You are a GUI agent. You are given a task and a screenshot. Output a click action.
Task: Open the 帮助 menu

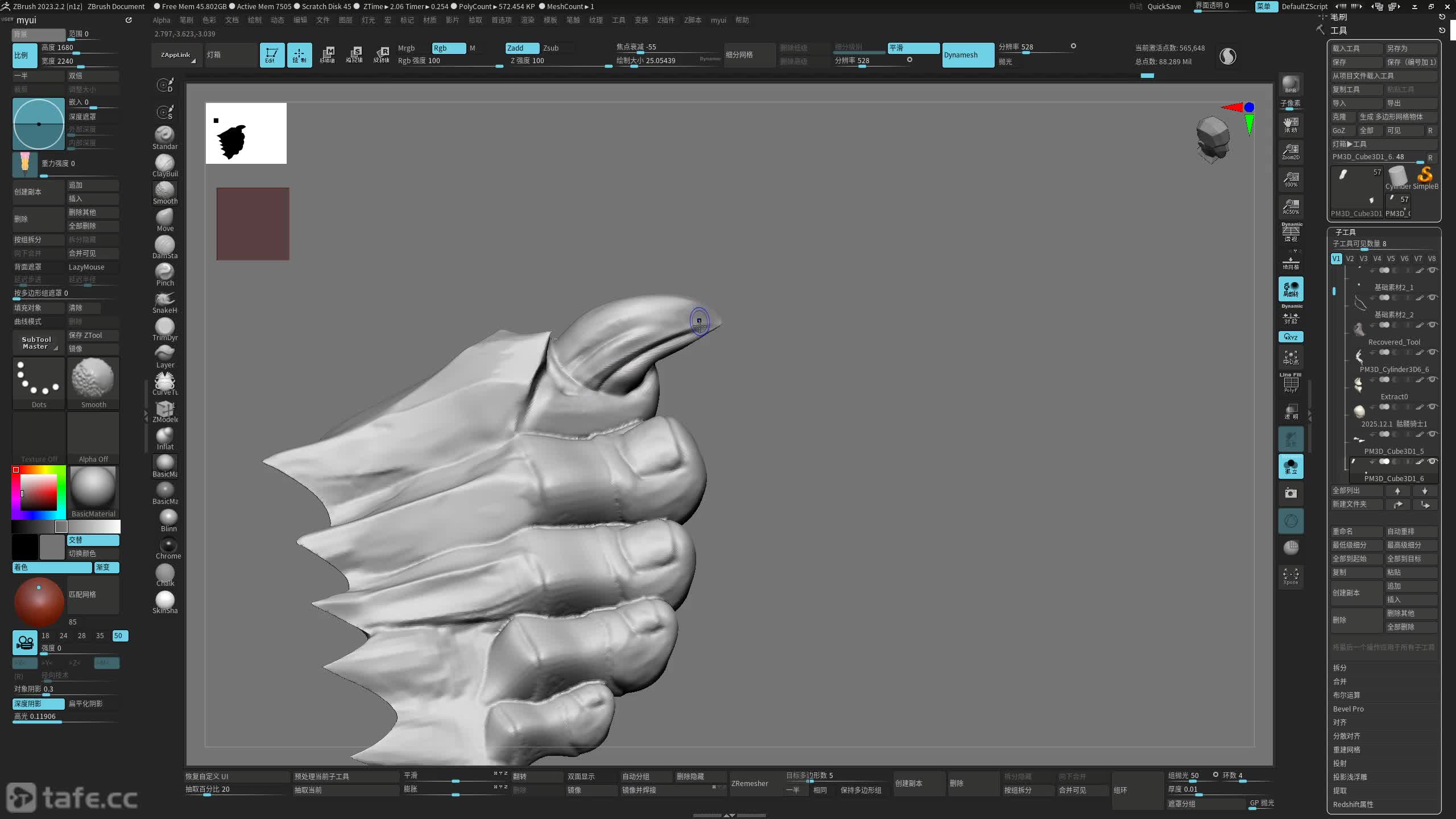pos(742,20)
